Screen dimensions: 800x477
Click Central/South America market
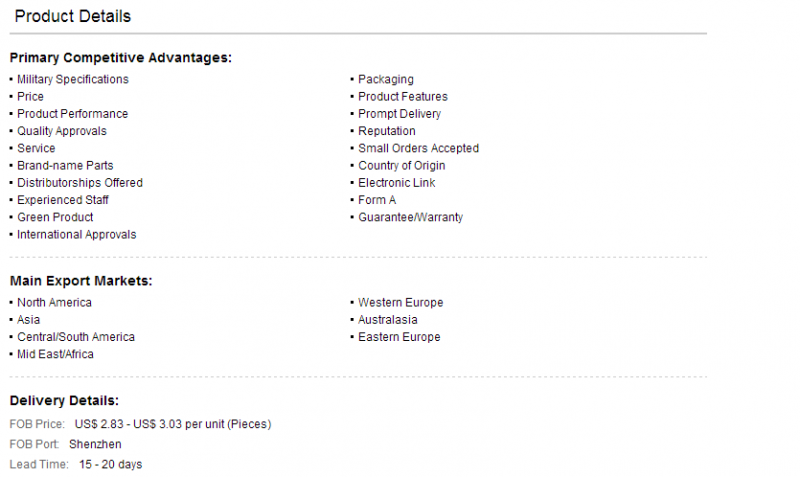point(76,337)
